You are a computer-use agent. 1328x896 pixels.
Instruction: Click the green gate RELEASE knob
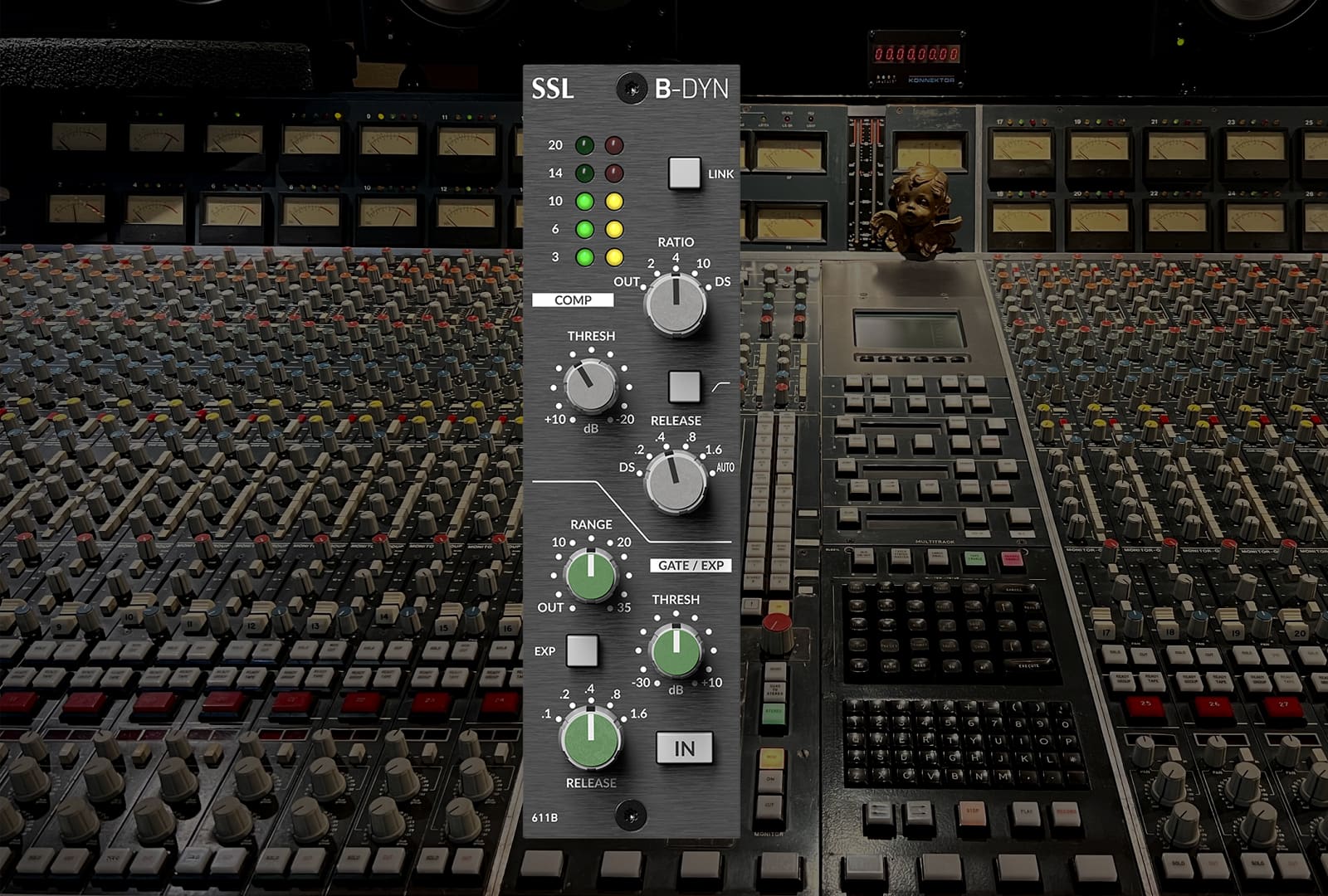[x=591, y=739]
